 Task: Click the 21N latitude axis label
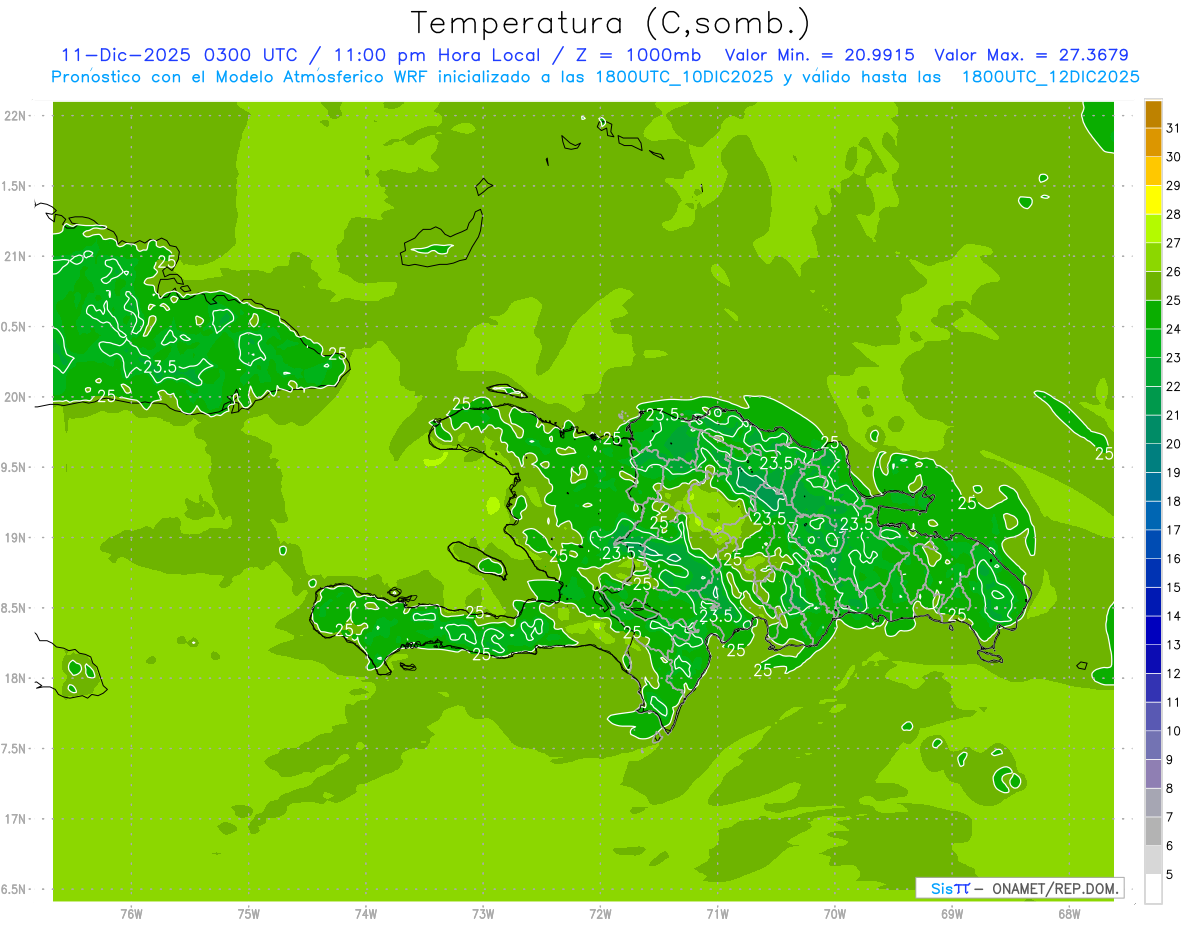[x=16, y=256]
